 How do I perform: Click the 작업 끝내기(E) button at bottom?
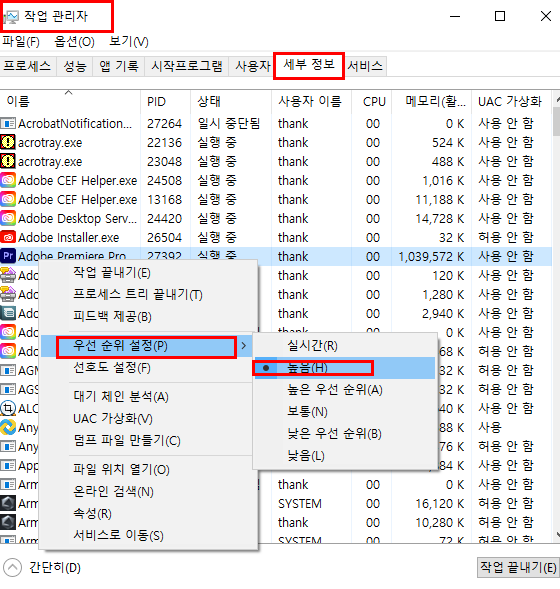[x=518, y=567]
